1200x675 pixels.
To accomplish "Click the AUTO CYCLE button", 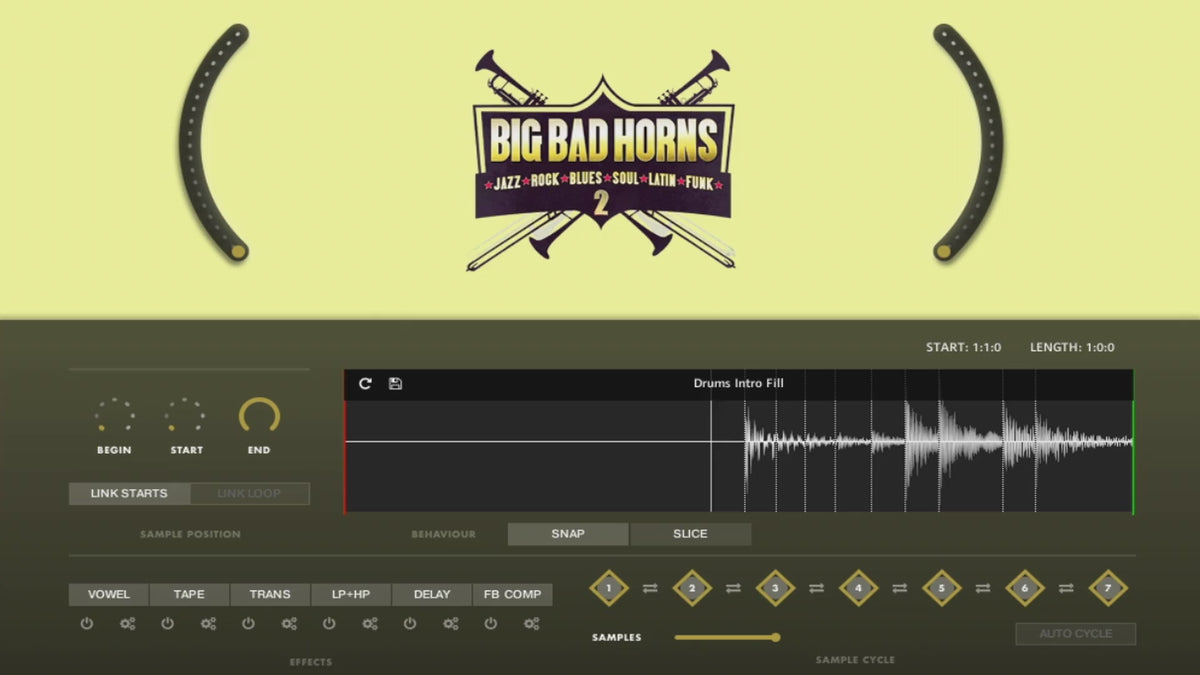I will click(1075, 634).
